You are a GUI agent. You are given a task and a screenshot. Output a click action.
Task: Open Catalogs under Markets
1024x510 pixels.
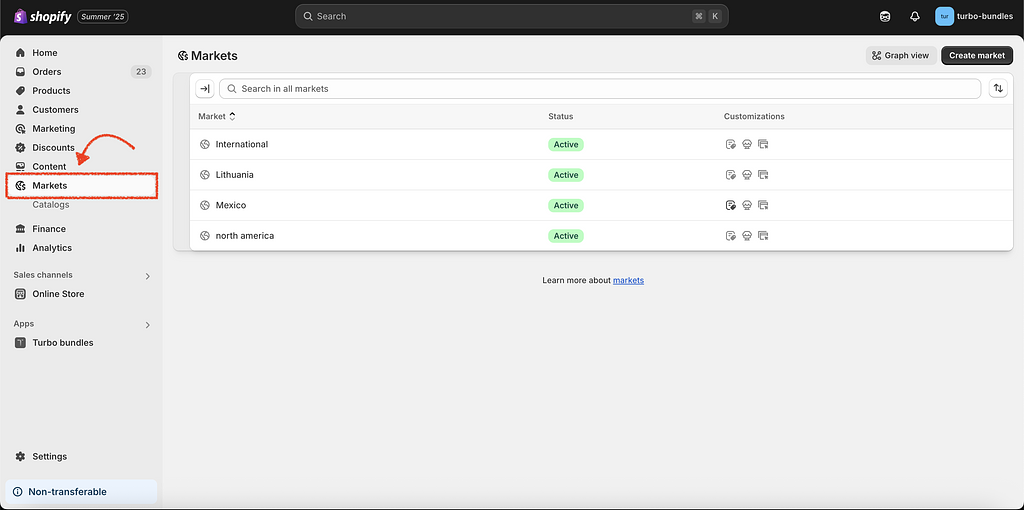(x=51, y=204)
